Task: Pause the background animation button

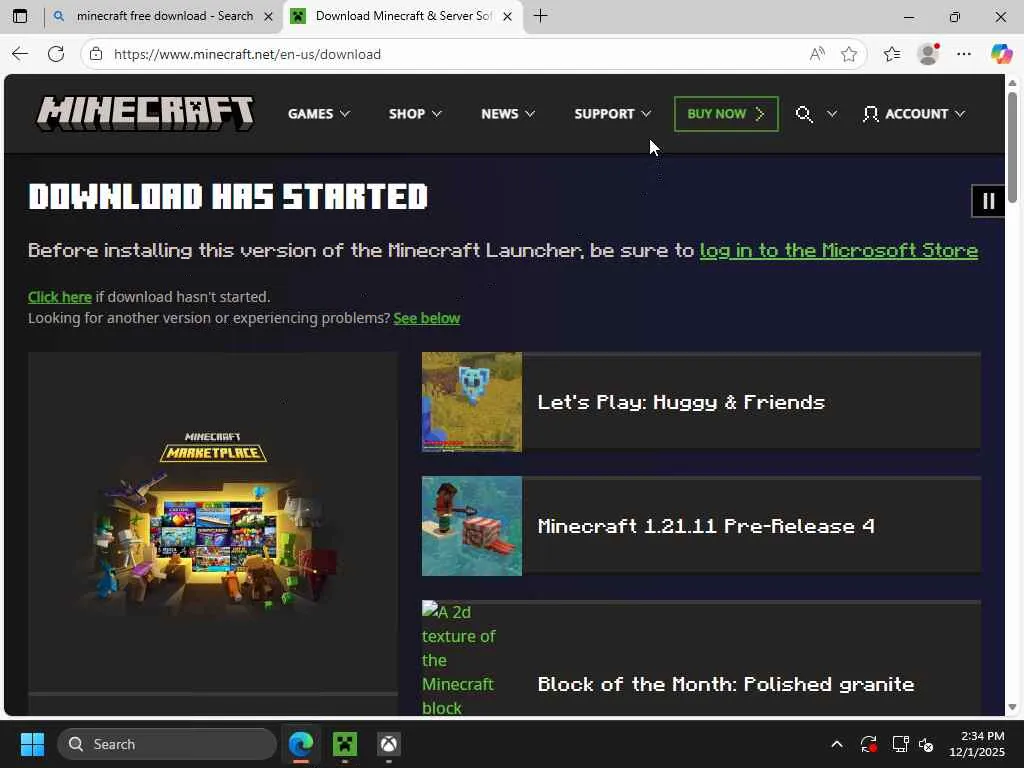Action: click(x=989, y=200)
